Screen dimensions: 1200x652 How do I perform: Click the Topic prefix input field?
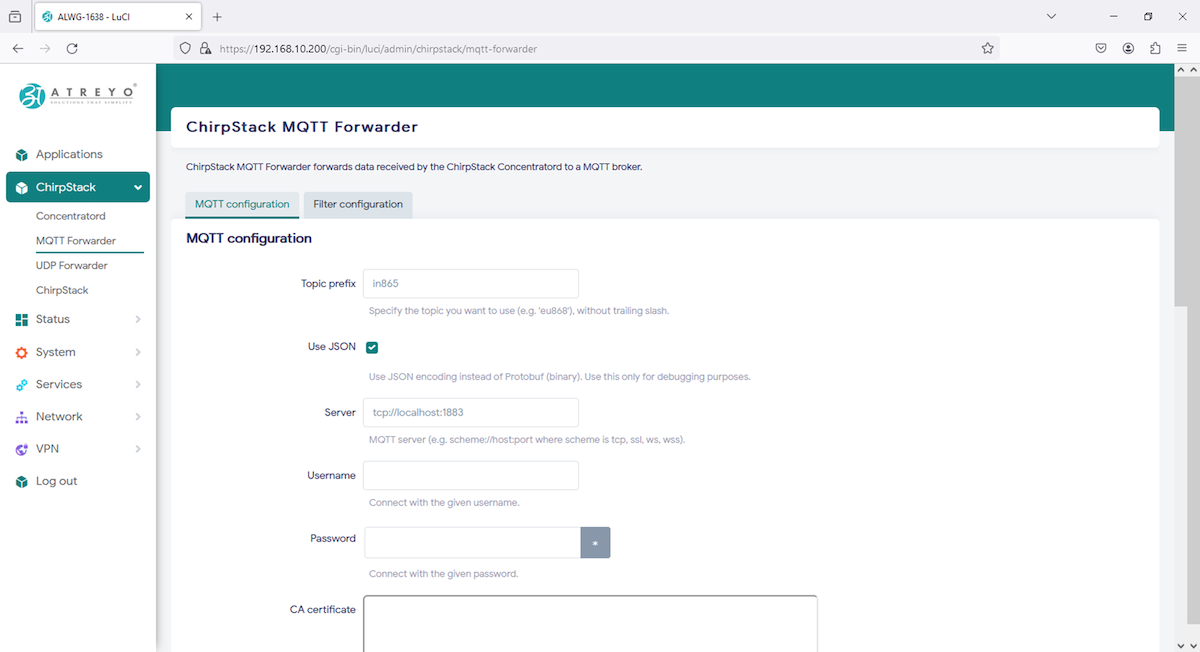pyautogui.click(x=471, y=284)
